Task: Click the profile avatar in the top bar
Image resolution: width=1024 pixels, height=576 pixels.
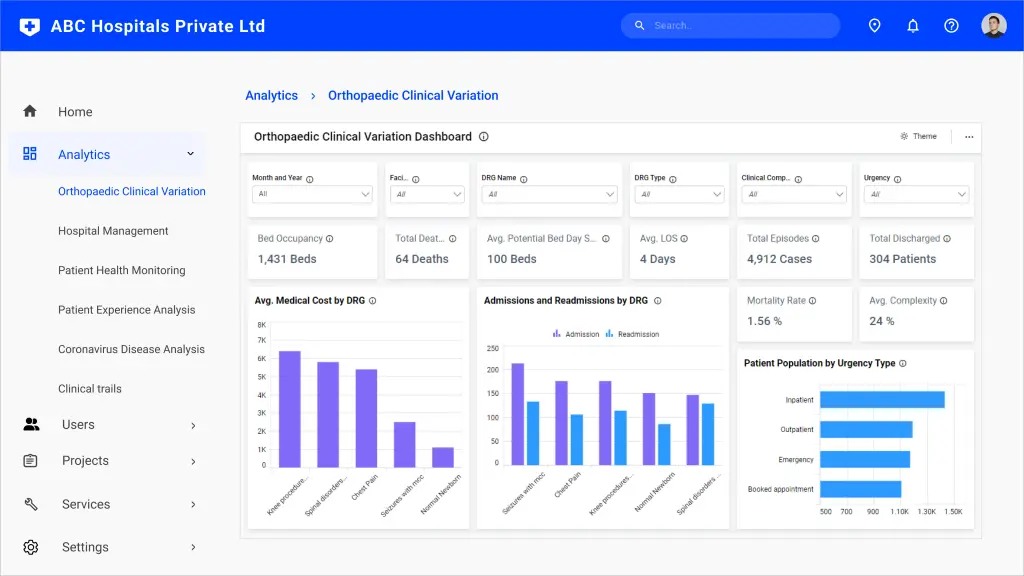Action: tap(993, 25)
